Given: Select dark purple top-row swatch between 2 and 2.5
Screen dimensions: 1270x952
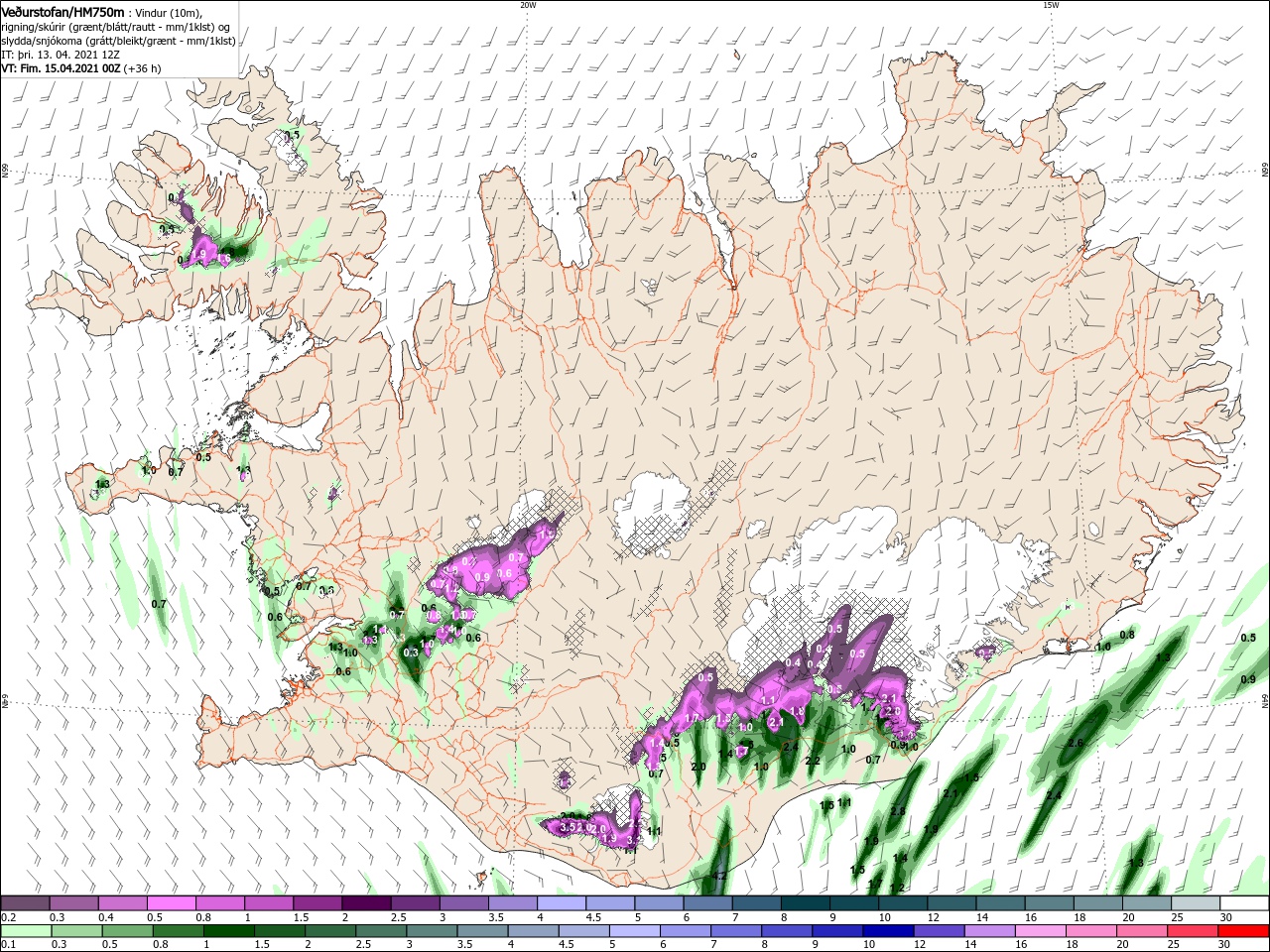Looking at the screenshot, I should 366,903.
